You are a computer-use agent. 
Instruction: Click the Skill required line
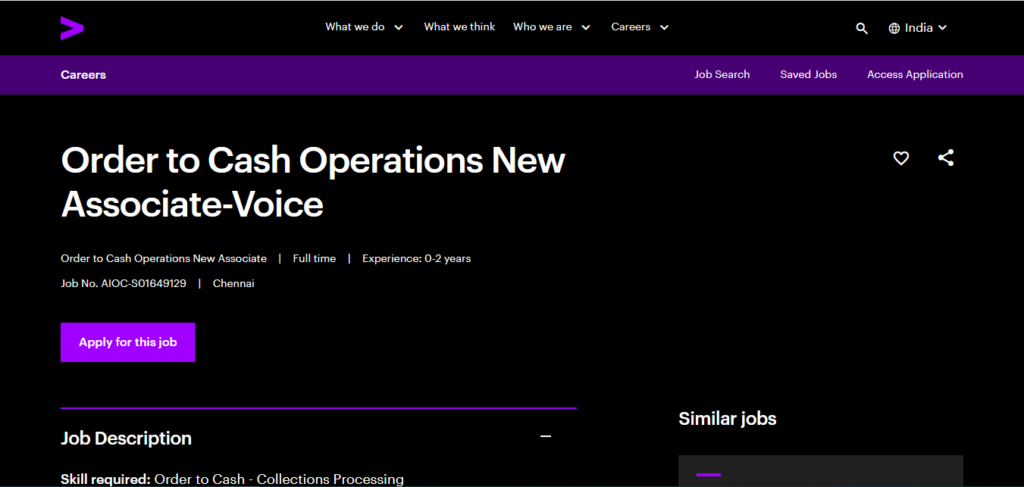click(232, 479)
